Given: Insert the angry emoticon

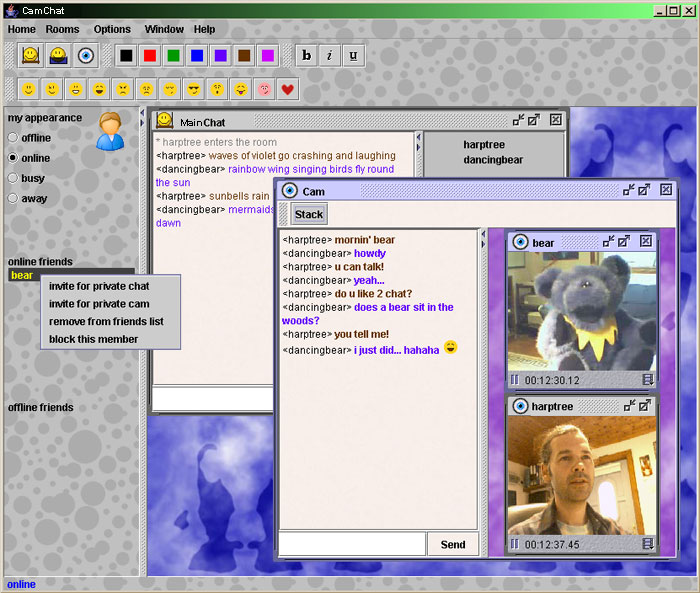Looking at the screenshot, I should (123, 89).
